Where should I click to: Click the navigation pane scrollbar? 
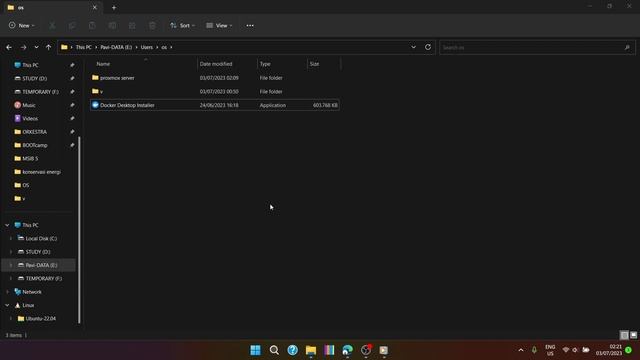pyautogui.click(x=79, y=229)
